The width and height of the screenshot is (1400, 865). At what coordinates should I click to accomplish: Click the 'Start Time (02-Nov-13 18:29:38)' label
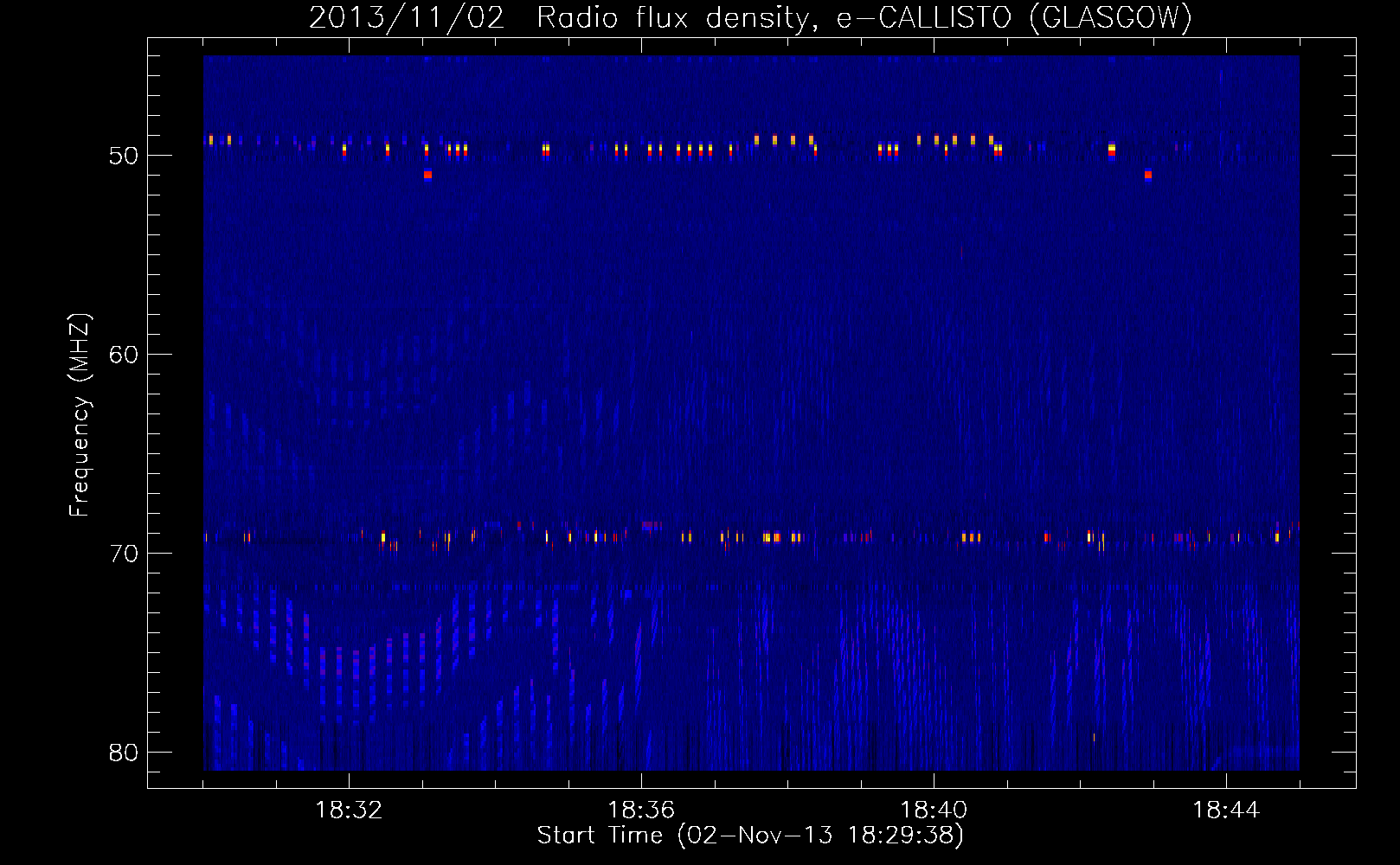pos(750,836)
